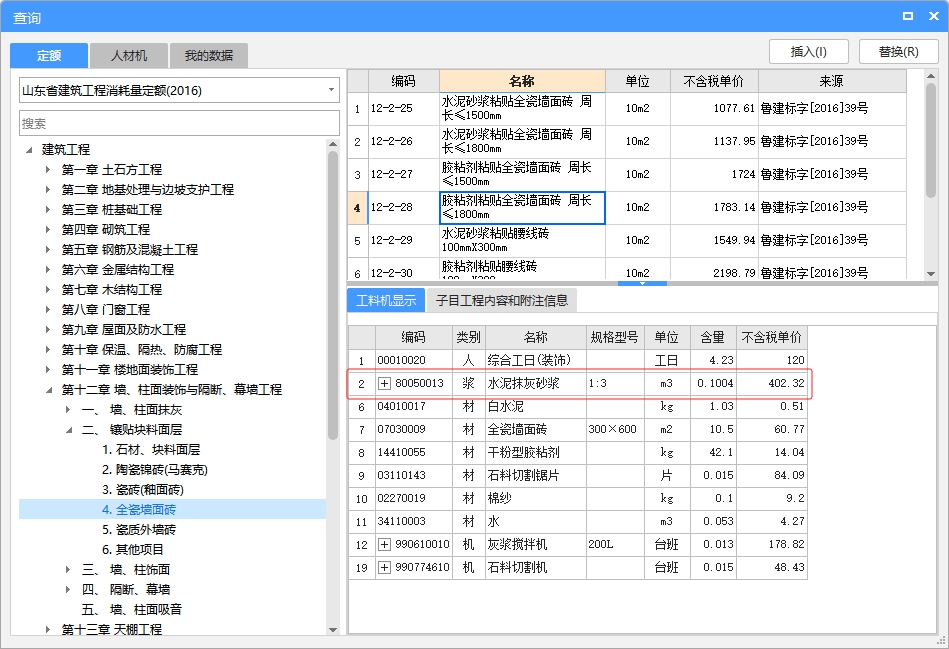This screenshot has height=649, width=949.
Task: Collapse 第十二章 墙、柱面装饰与隔断、幕墙工程 arrow
Action: click(48, 390)
